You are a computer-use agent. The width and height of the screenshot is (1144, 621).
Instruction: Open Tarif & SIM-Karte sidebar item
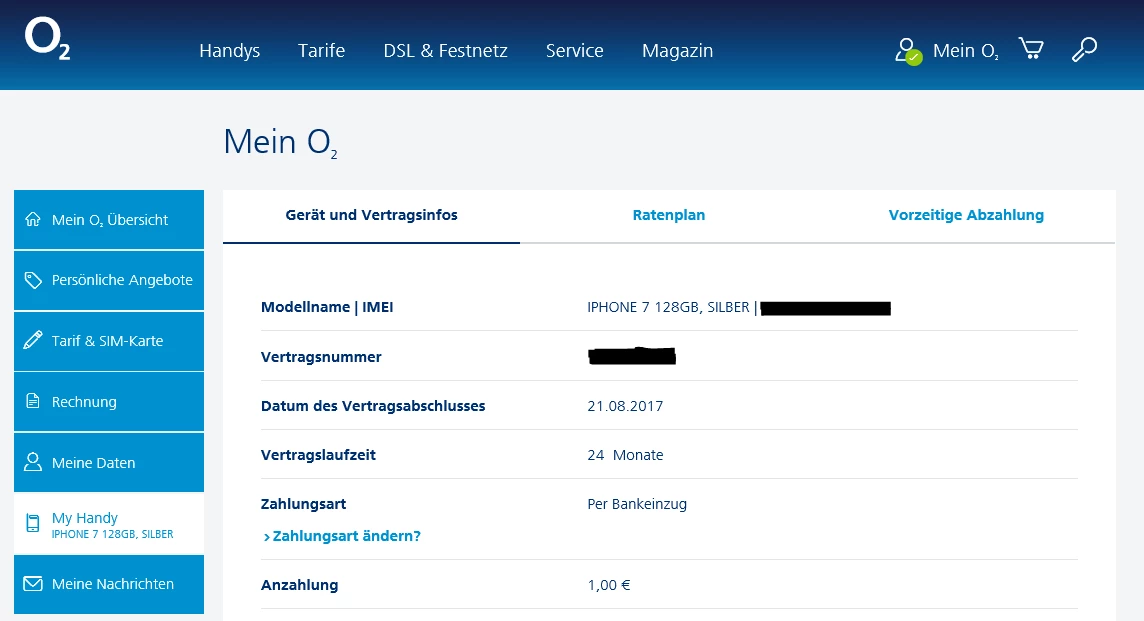pyautogui.click(x=109, y=341)
